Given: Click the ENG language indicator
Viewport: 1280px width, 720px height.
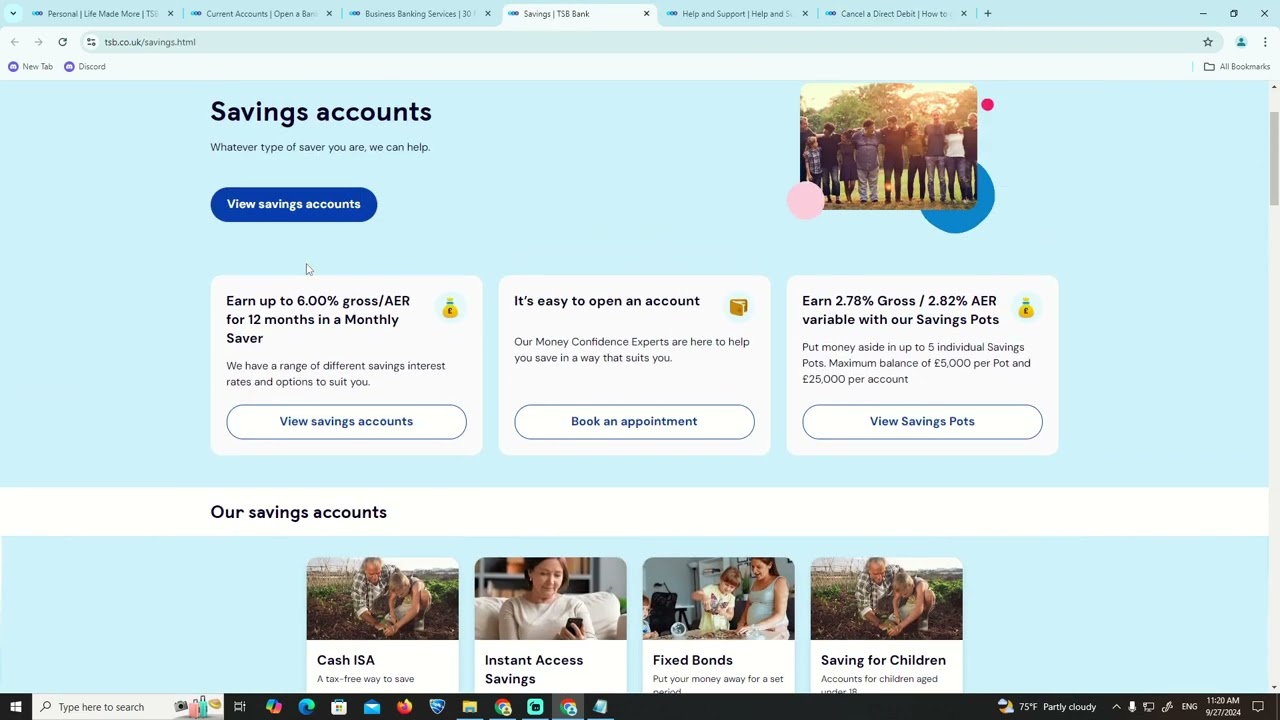Looking at the screenshot, I should [x=1189, y=707].
